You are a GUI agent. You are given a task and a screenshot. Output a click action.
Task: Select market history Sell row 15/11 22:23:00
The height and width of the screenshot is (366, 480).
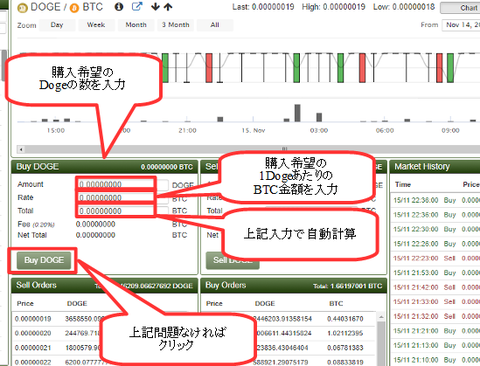(436, 258)
